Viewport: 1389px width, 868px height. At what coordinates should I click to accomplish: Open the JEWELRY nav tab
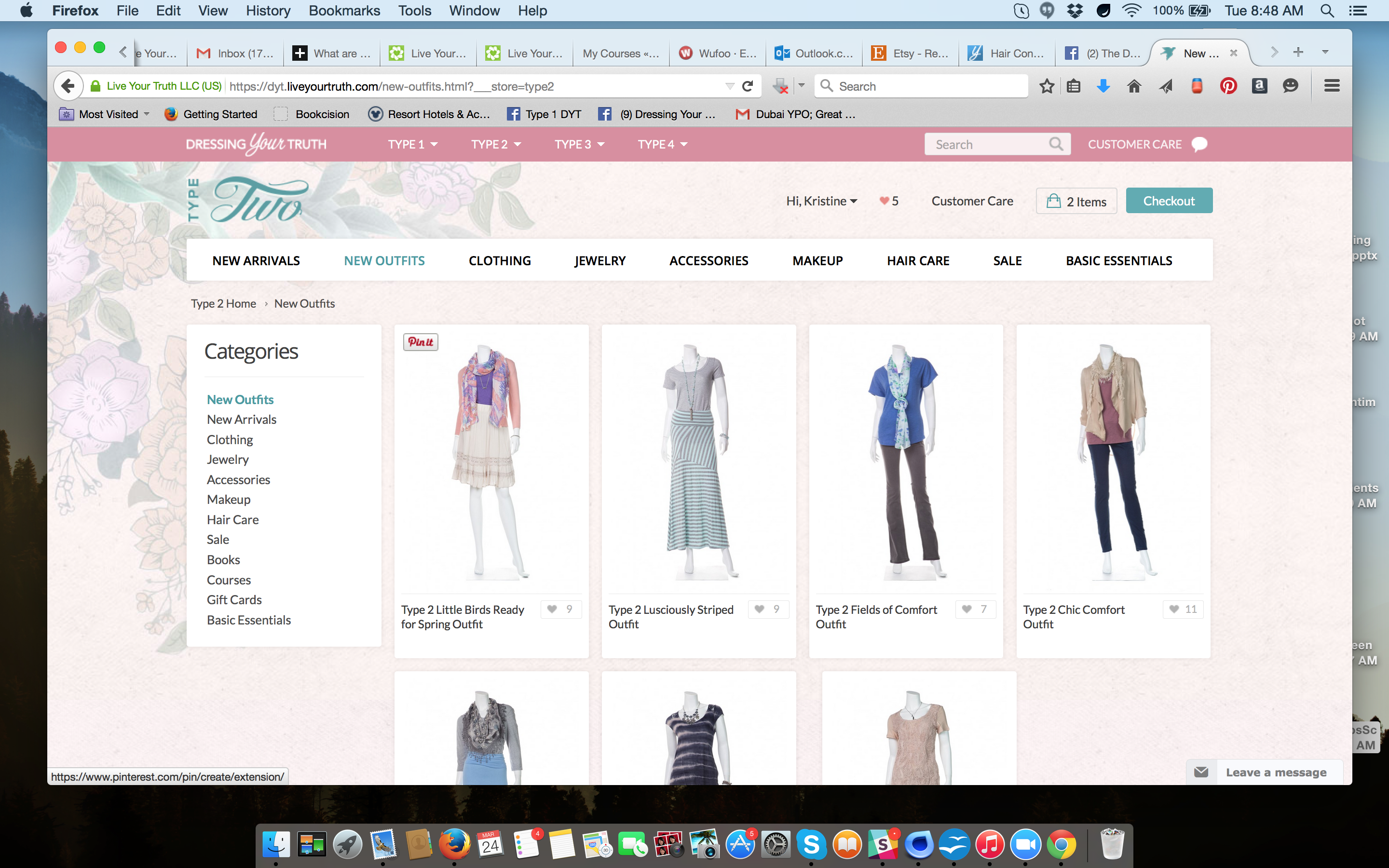tap(600, 260)
